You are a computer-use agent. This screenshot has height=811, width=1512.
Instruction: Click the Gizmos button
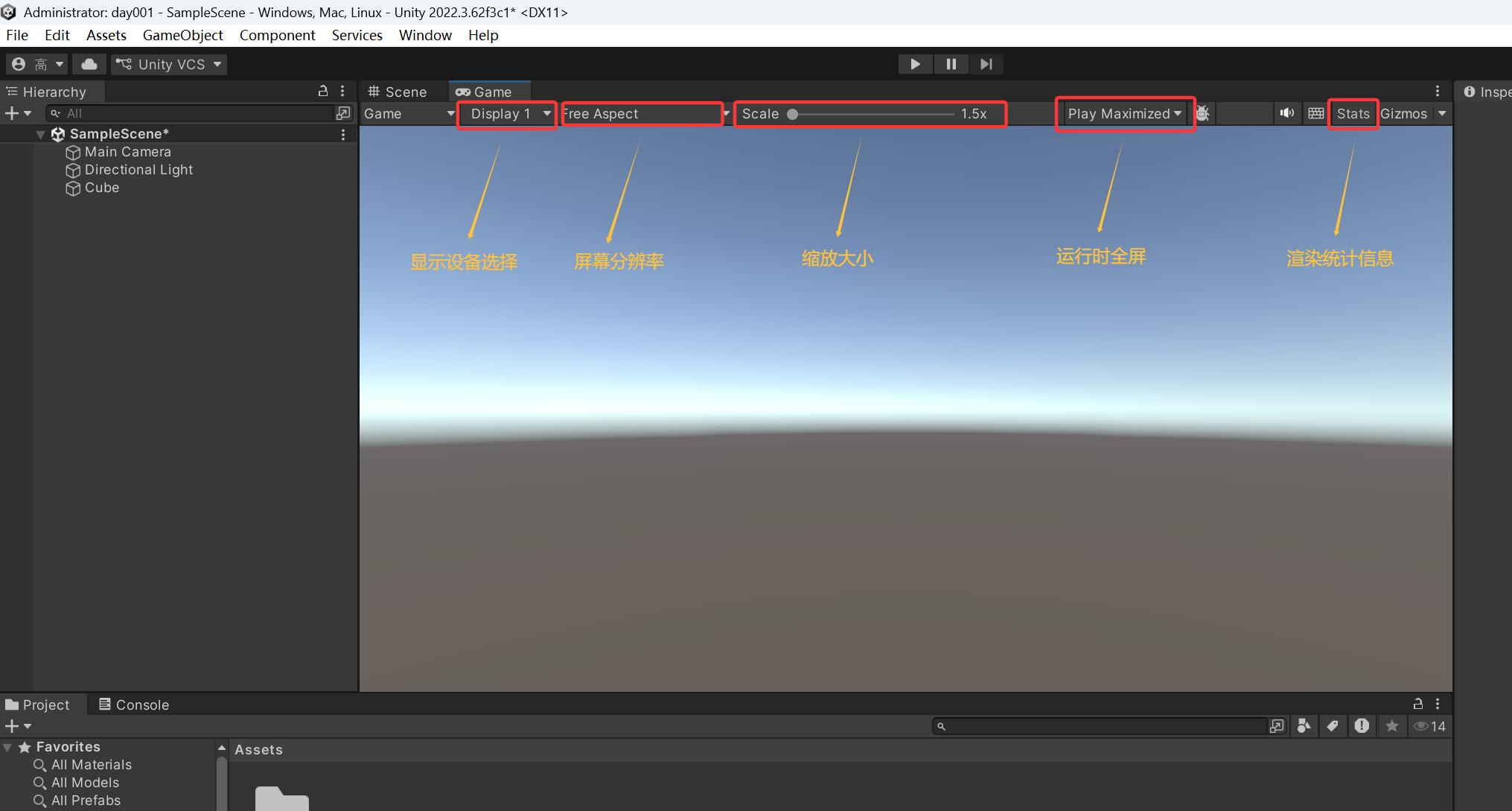coord(1403,113)
